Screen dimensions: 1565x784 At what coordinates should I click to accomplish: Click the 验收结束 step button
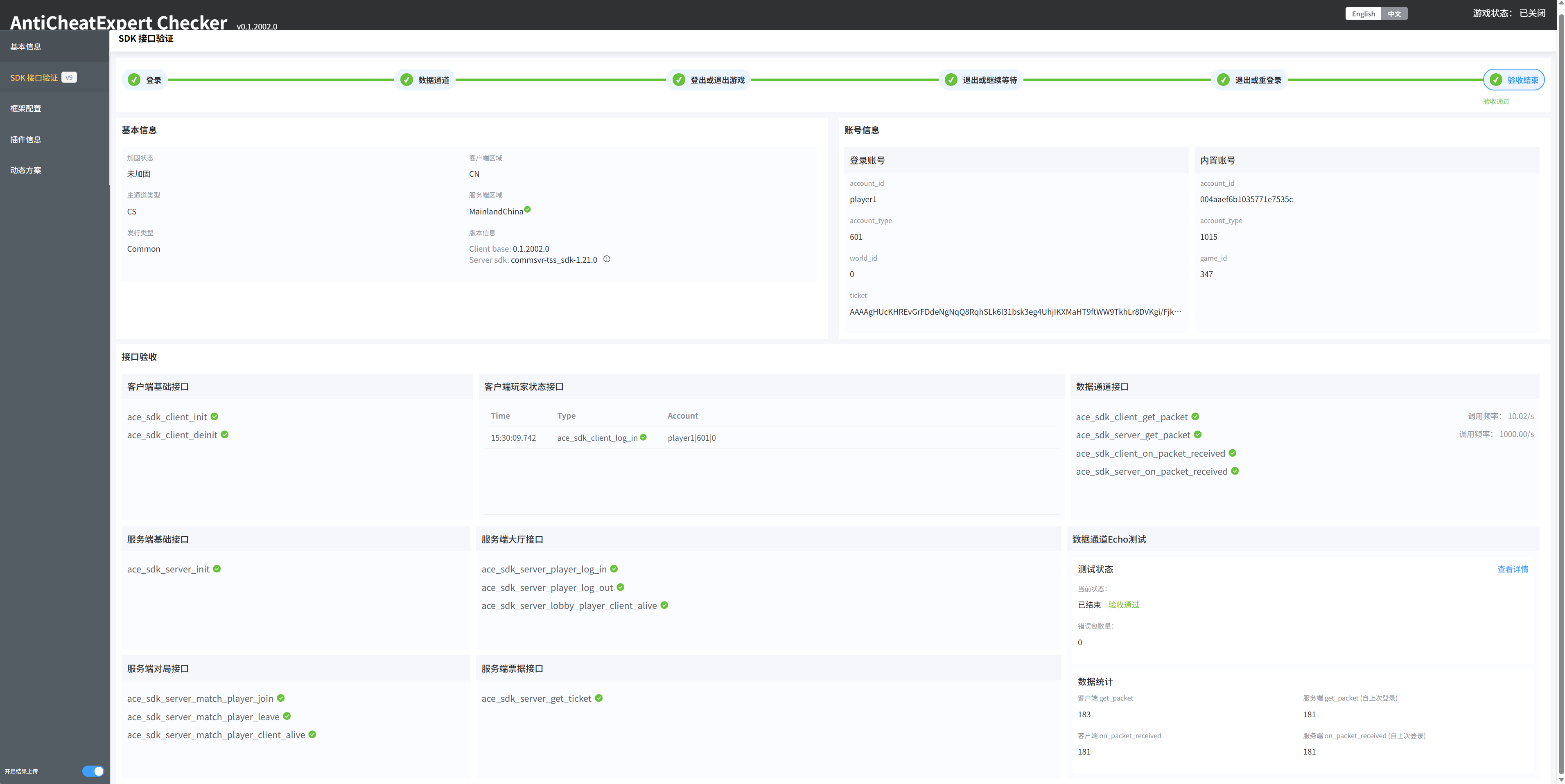click(x=1513, y=80)
